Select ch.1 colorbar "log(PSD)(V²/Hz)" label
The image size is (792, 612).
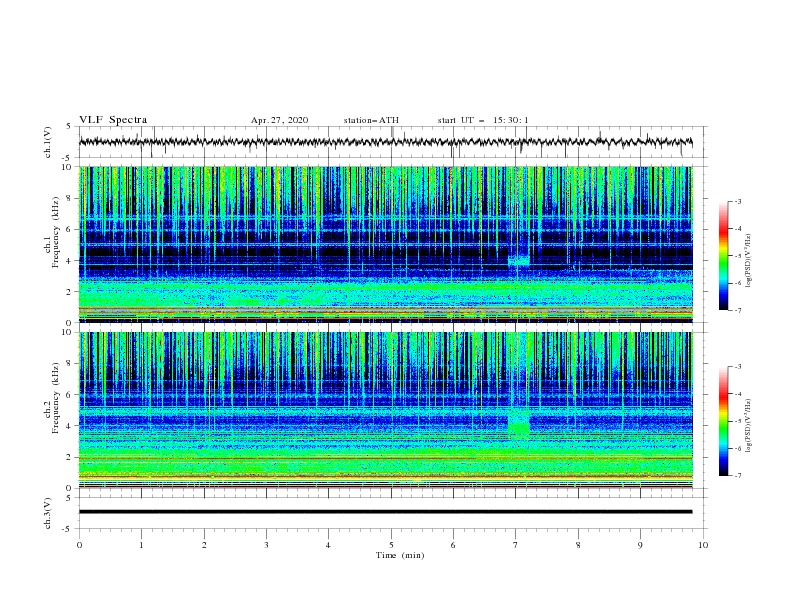click(749, 261)
